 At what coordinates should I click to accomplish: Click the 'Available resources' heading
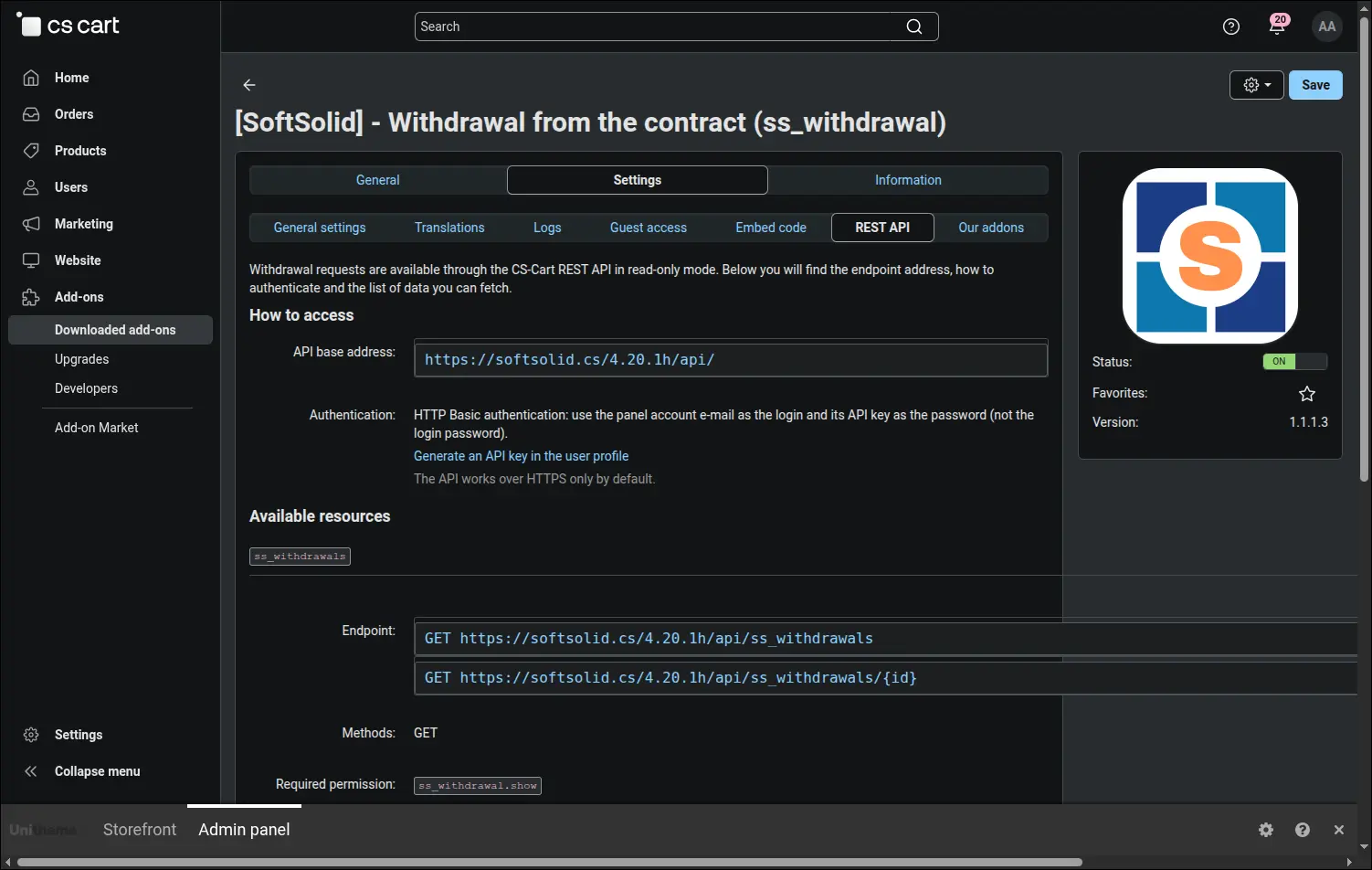click(x=320, y=516)
